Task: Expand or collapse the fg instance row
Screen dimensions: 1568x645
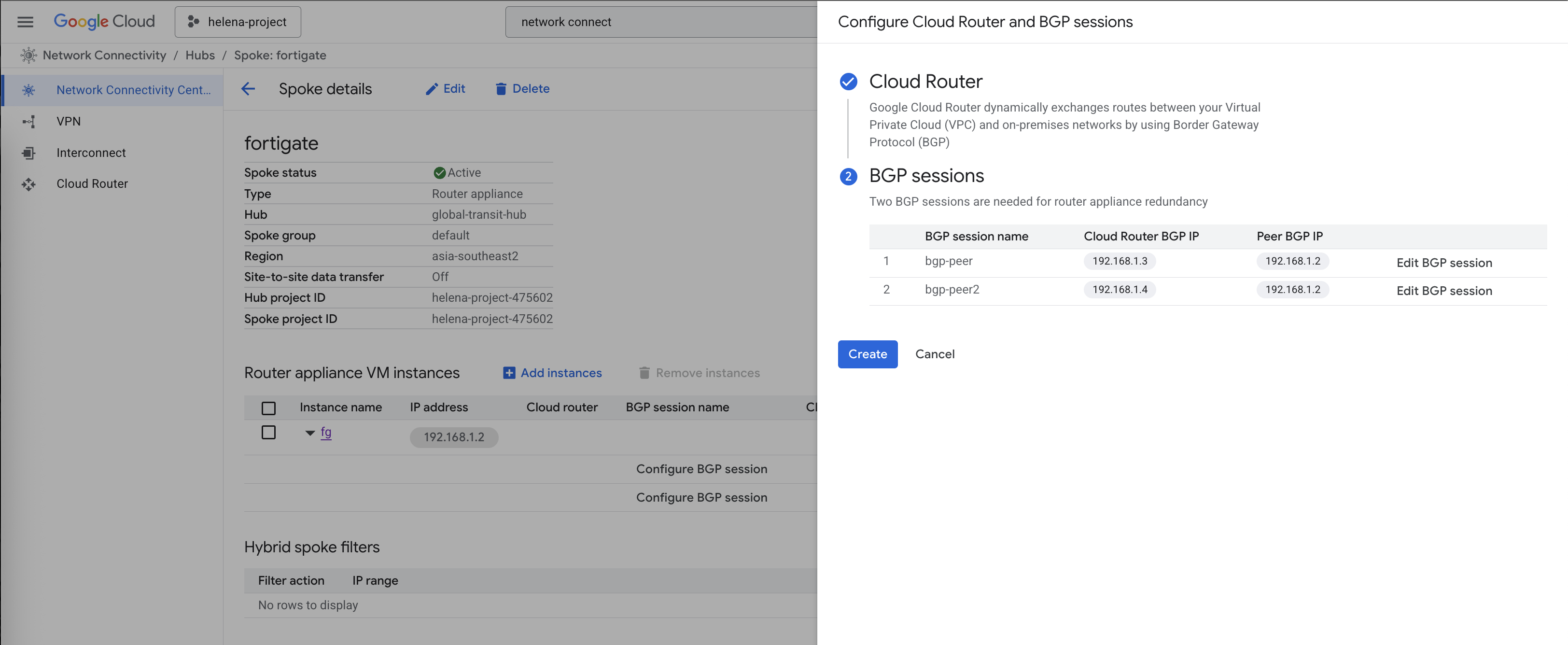Action: (310, 433)
